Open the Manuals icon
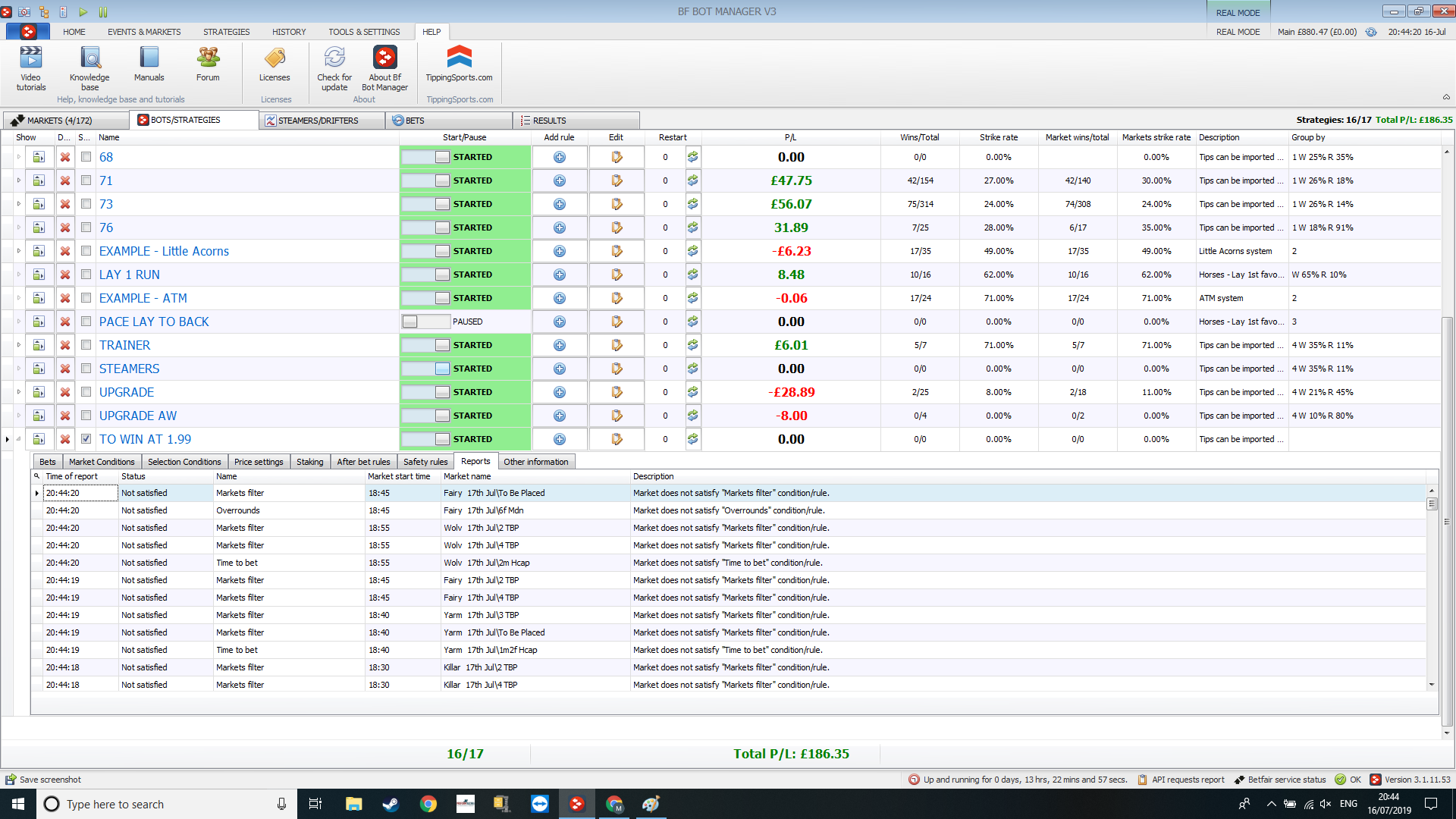This screenshot has width=1456, height=819. (149, 64)
